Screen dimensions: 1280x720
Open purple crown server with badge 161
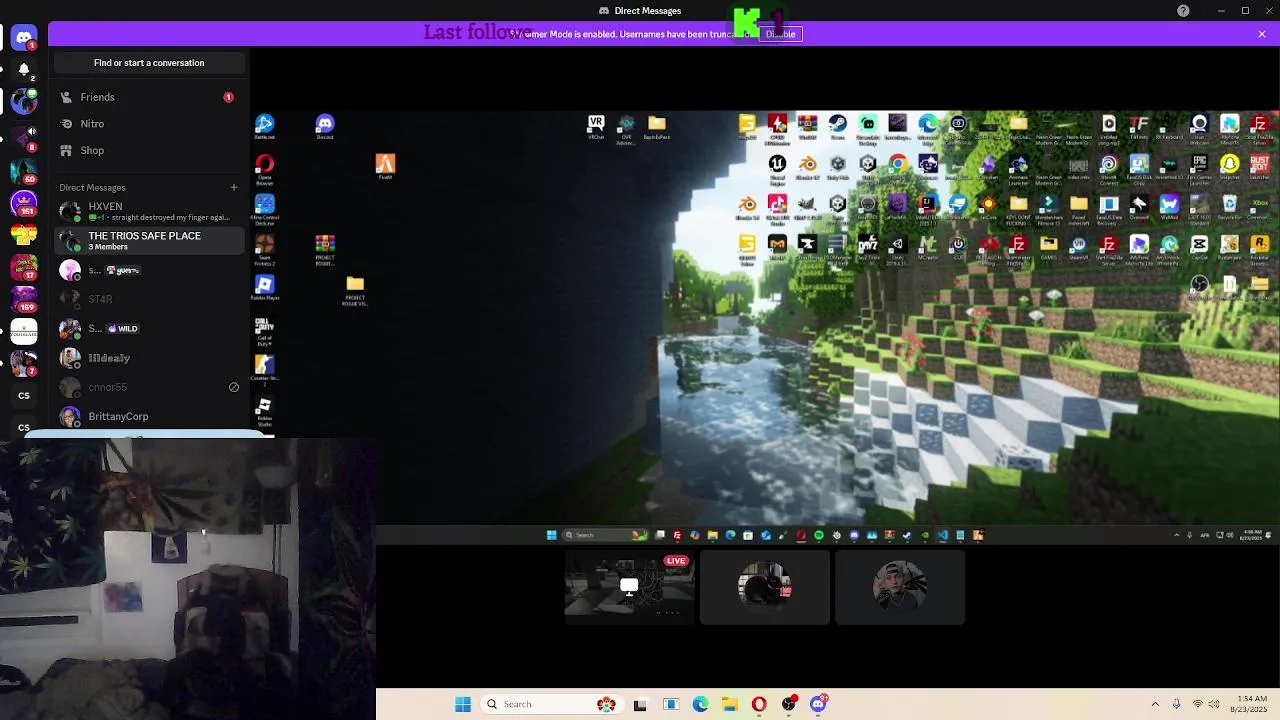pyautogui.click(x=24, y=203)
